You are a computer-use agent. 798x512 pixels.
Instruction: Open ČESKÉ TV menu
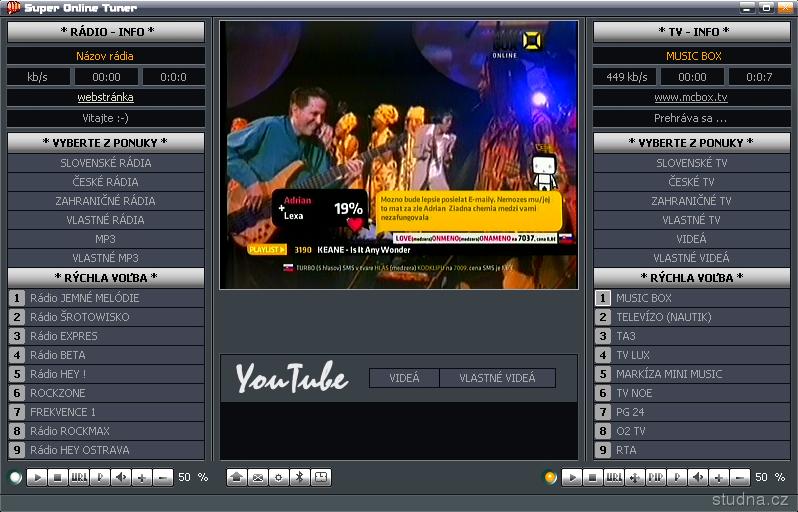pyautogui.click(x=692, y=182)
